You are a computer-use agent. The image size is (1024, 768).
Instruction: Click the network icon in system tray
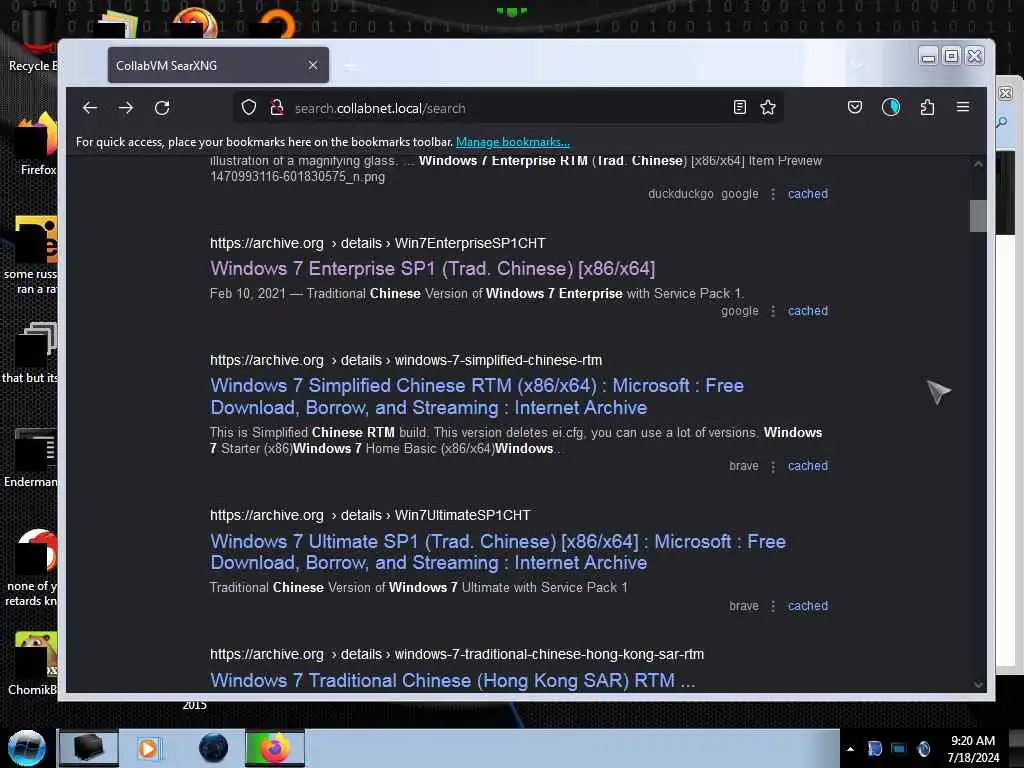(x=899, y=748)
